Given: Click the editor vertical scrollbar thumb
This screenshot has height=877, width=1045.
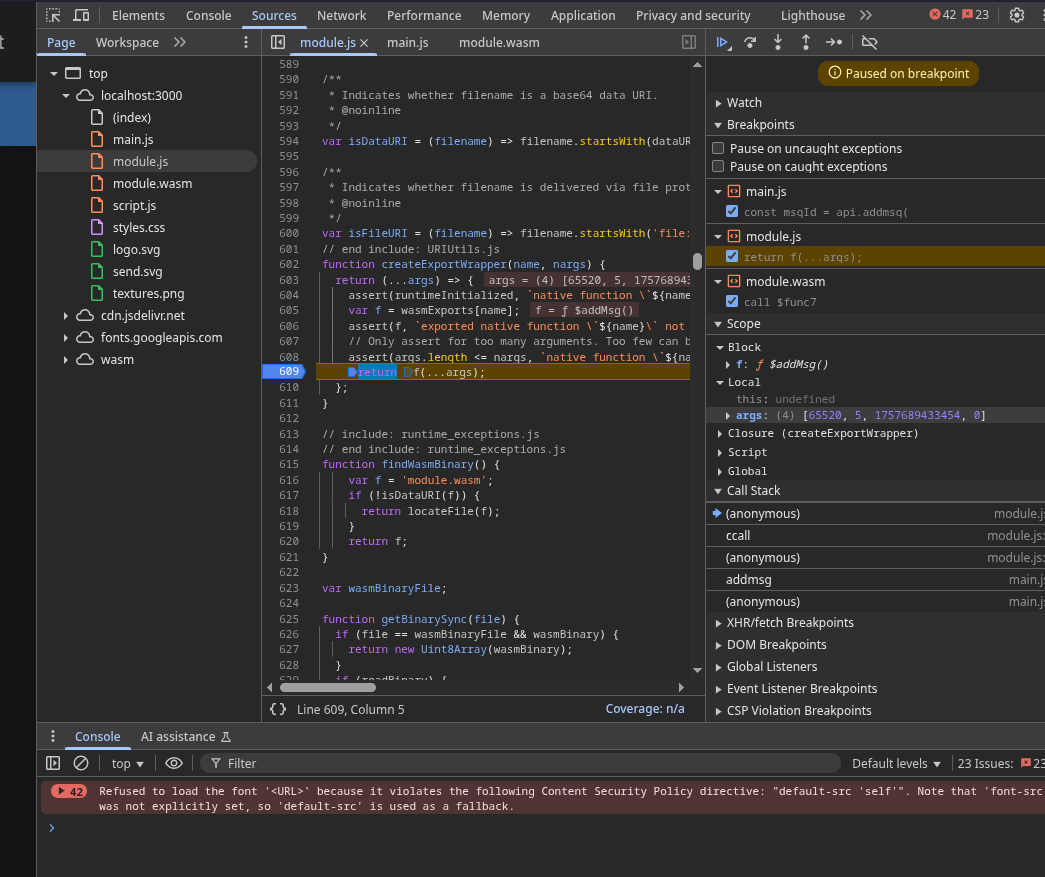Looking at the screenshot, I should click(x=696, y=261).
